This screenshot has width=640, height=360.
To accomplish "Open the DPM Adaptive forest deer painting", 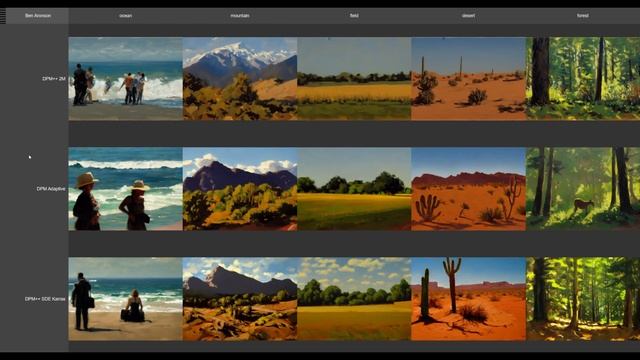I will 583,189.
